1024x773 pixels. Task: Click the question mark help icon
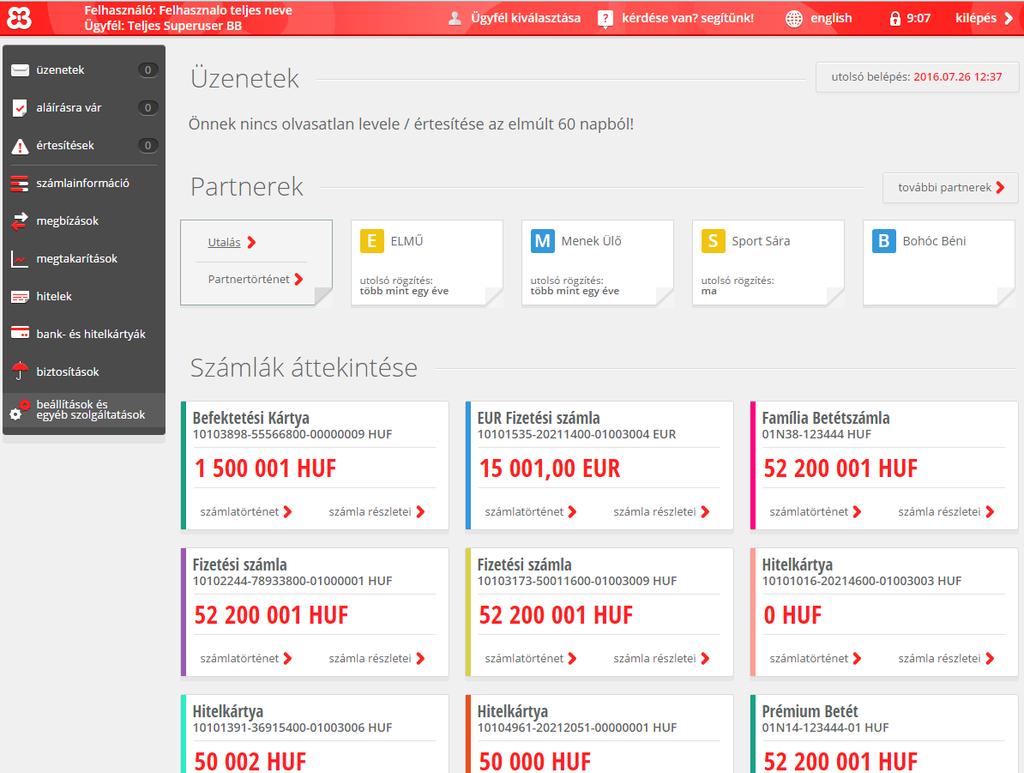[x=605, y=18]
